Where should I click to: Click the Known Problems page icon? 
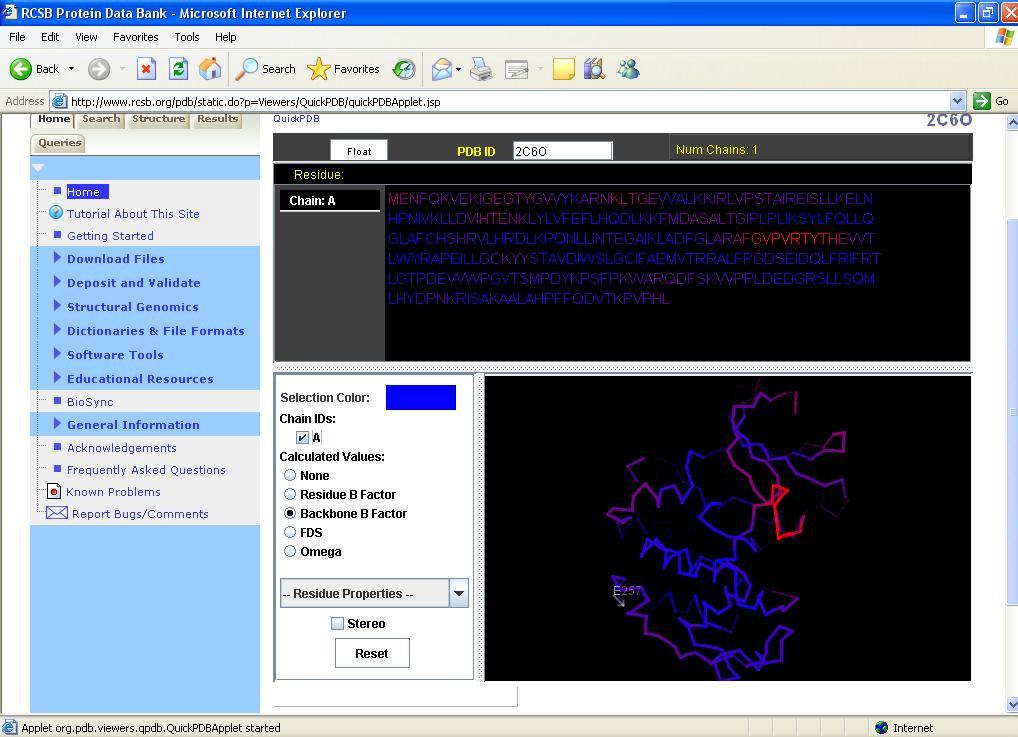(x=55, y=492)
